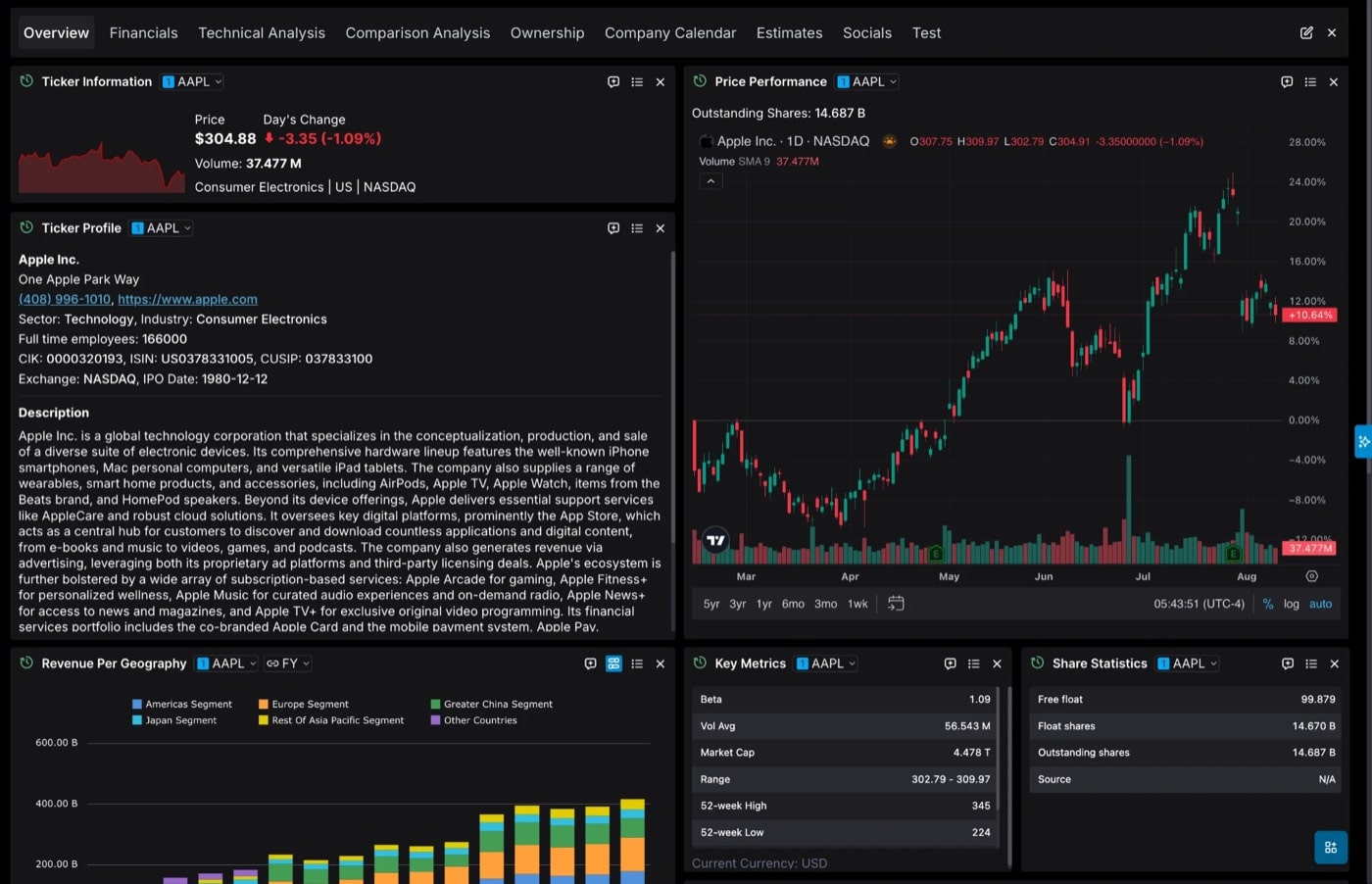Open the list settings icon in Price Performance
The image size is (1372, 884).
tap(1310, 82)
